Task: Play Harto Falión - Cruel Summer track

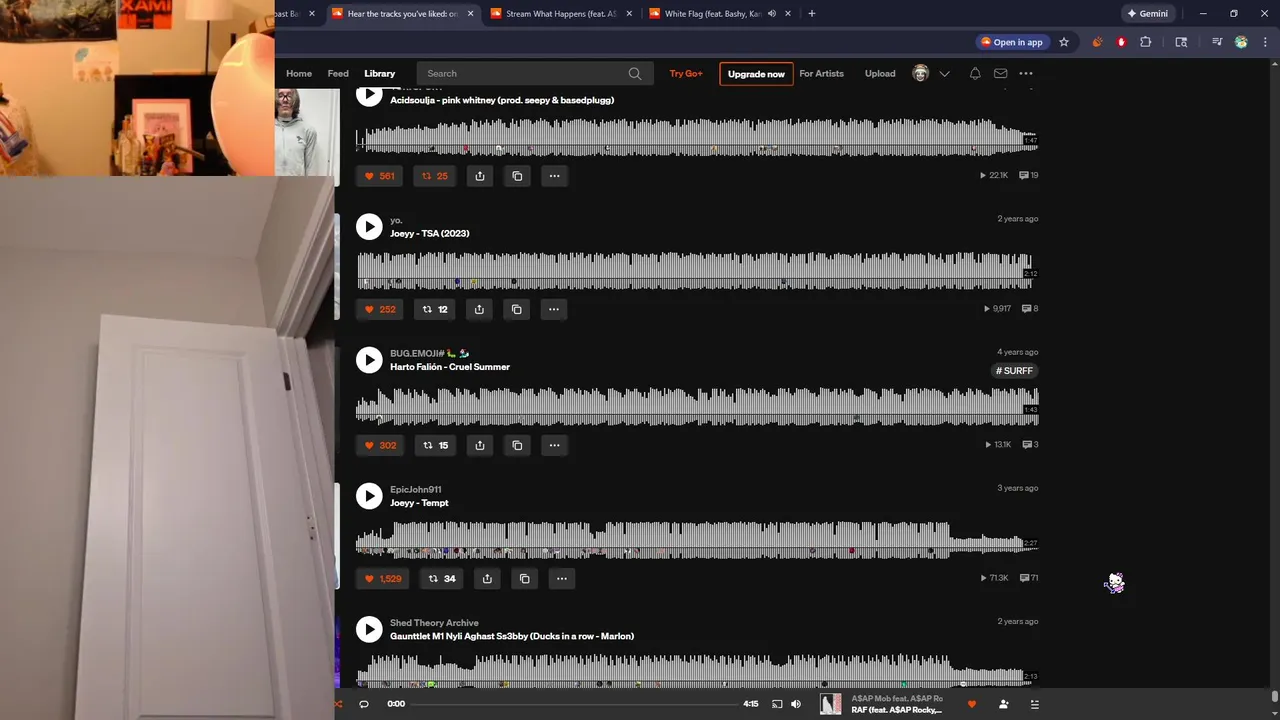Action: pos(369,360)
